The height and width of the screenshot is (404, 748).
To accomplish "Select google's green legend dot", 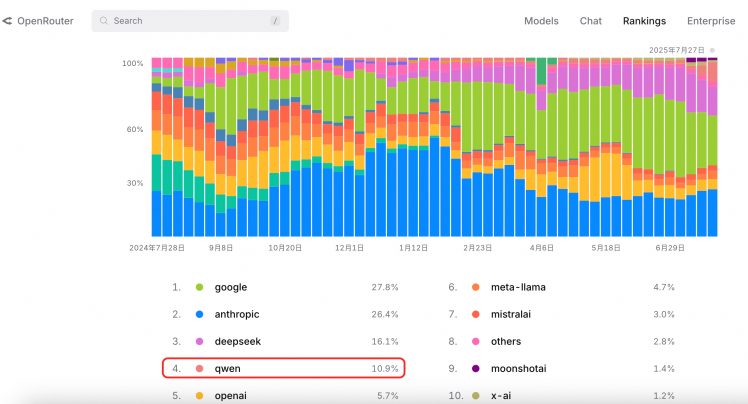I will (199, 287).
